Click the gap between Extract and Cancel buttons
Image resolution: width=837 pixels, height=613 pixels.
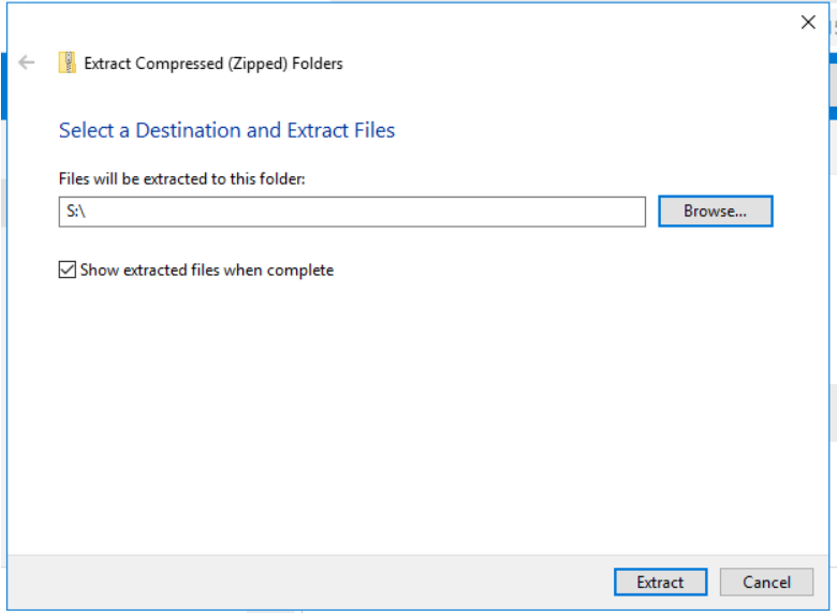(x=714, y=581)
